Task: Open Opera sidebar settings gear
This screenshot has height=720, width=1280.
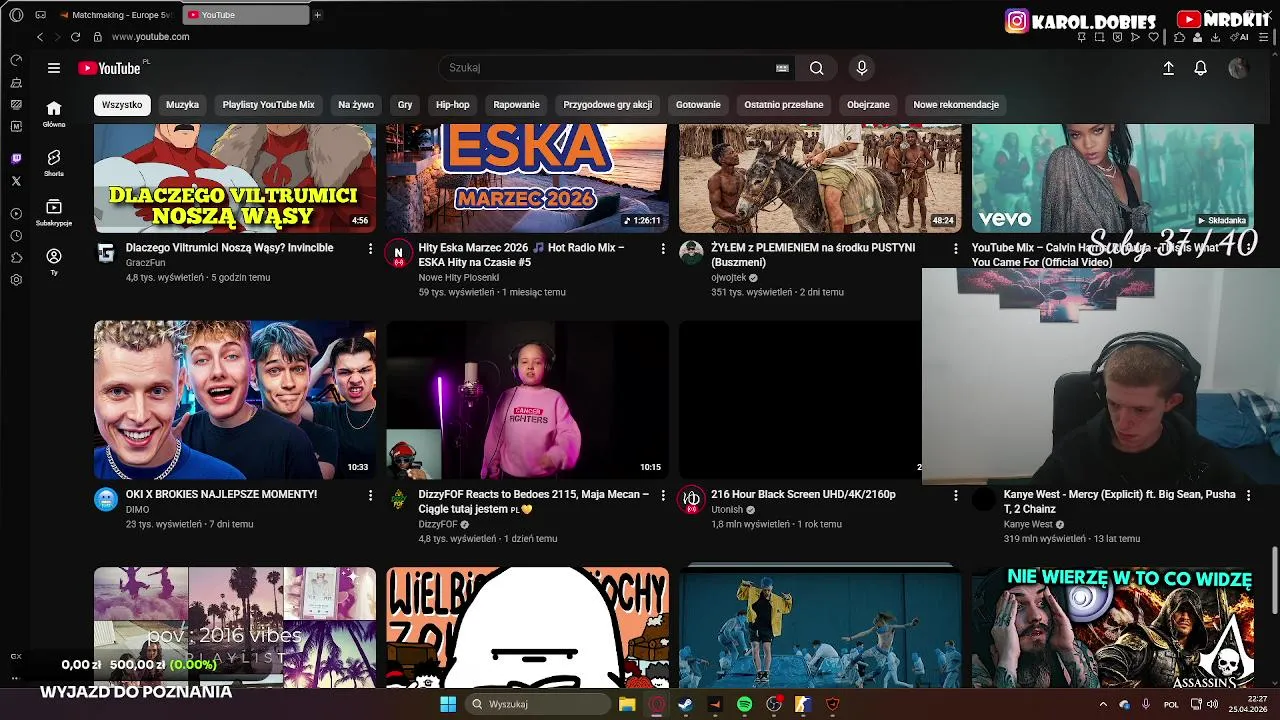Action: click(16, 280)
